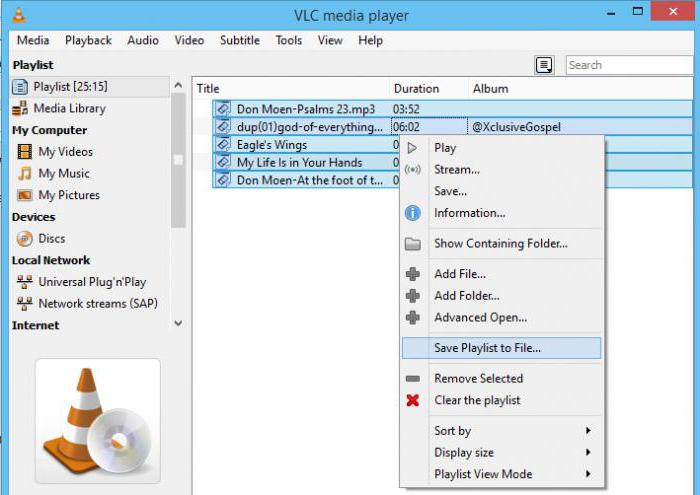The height and width of the screenshot is (495, 700).
Task: Open the Tools menu
Action: point(289,40)
